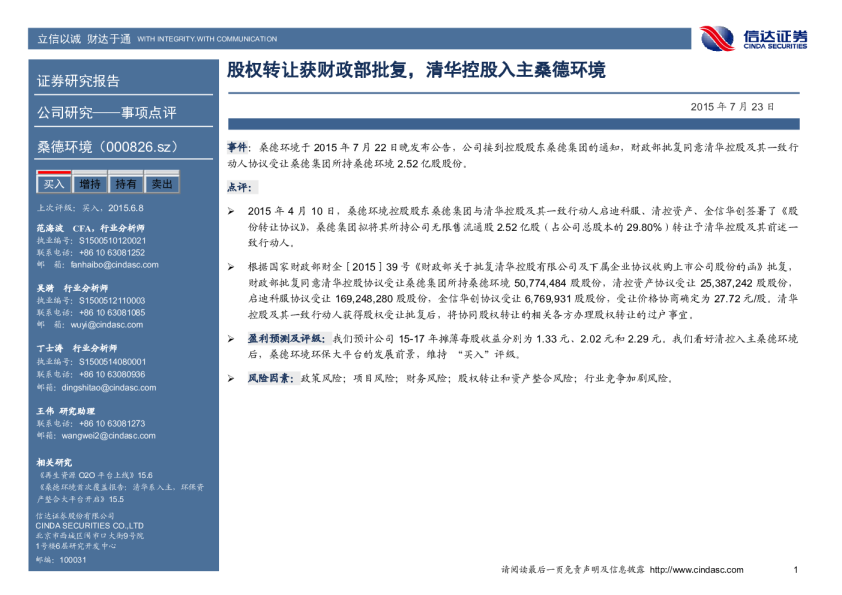Open related report 《再生资源O2O平台上线》
This screenshot has height=595, width=842.
(92, 475)
